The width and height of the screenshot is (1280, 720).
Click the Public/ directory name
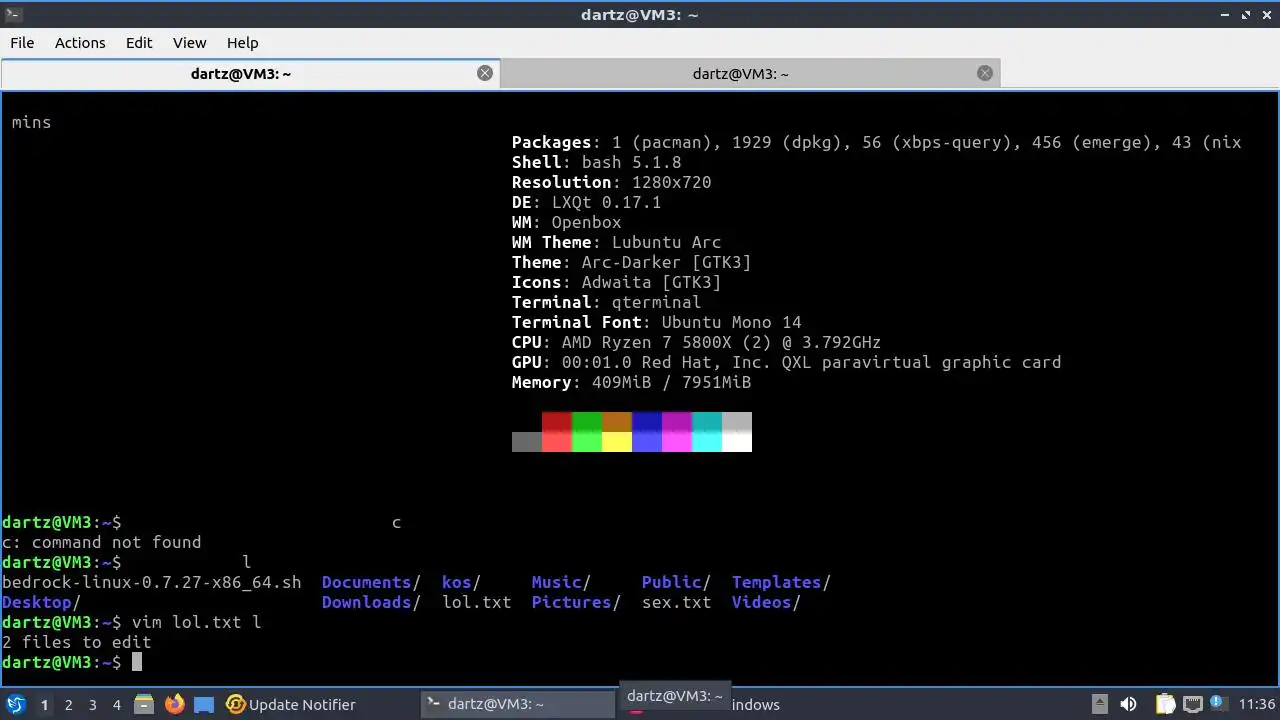[x=676, y=582]
